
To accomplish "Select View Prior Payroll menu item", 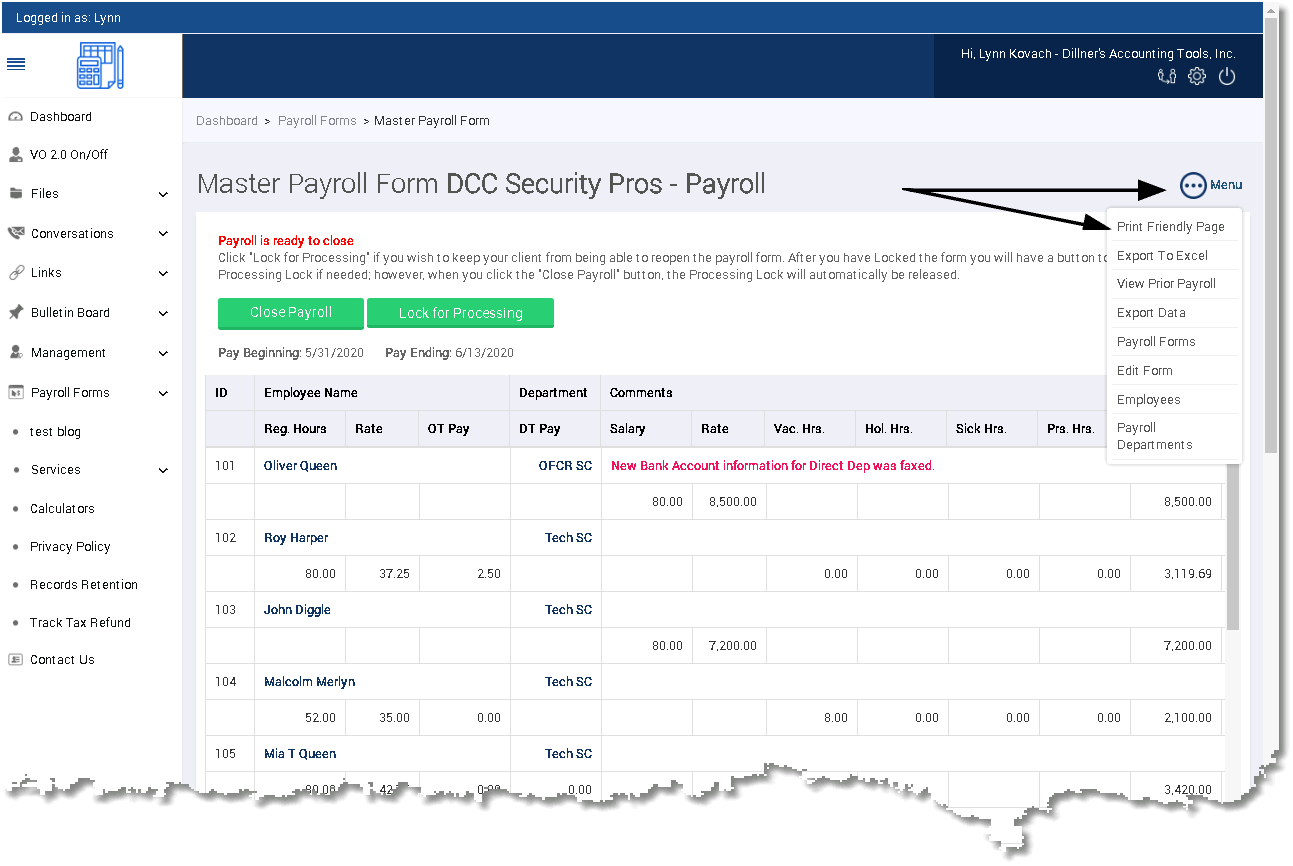I will point(1167,284).
